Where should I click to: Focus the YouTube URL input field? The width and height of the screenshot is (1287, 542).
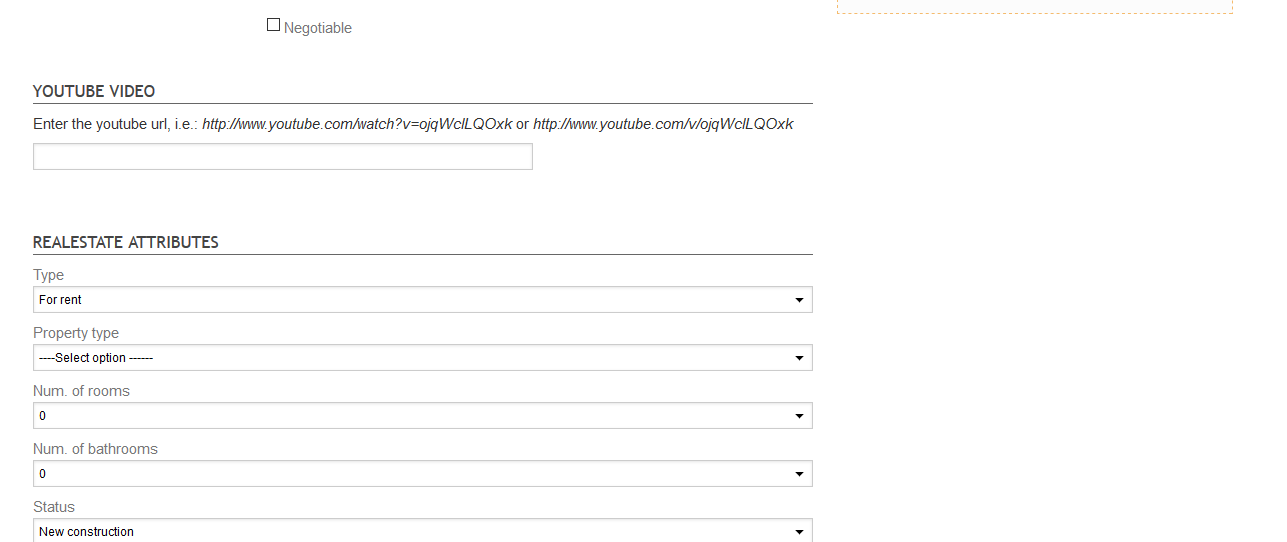pos(283,157)
